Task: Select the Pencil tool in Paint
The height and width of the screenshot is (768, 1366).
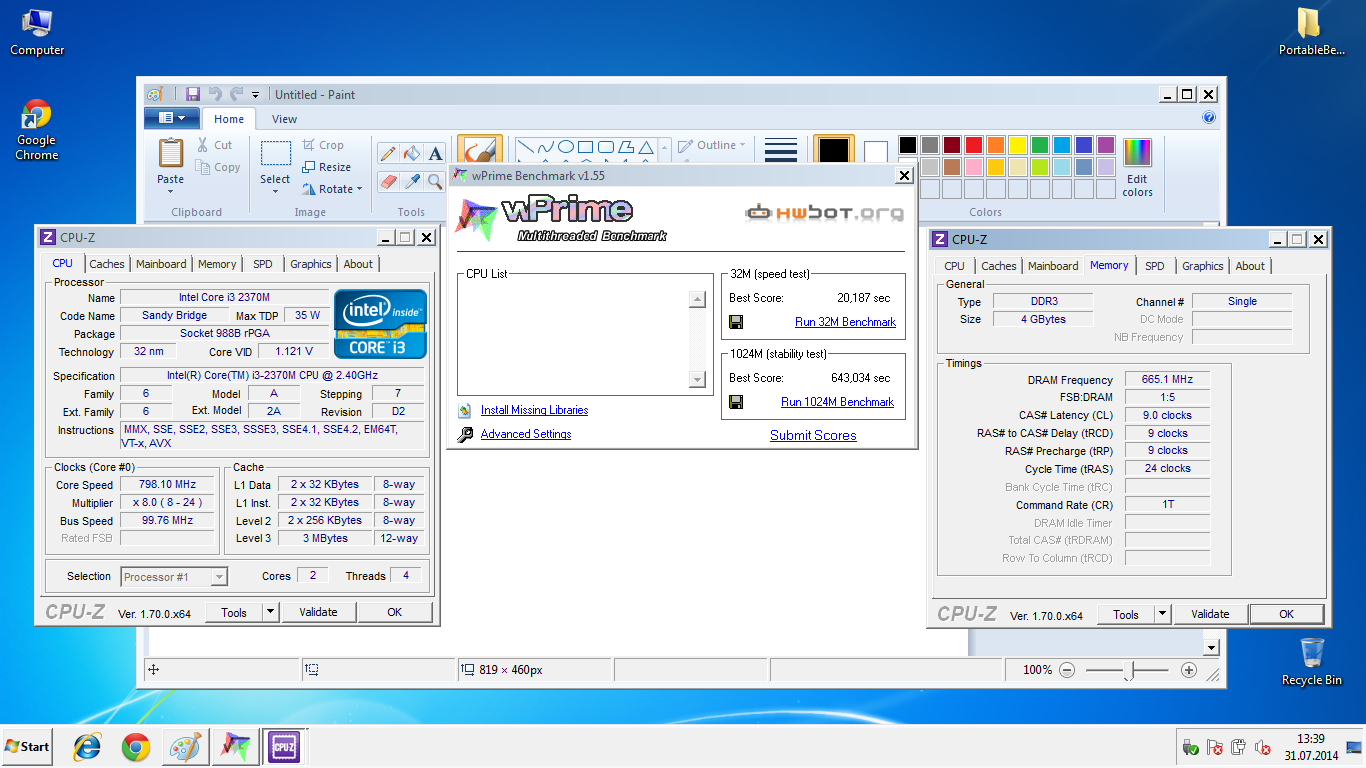Action: coord(388,153)
